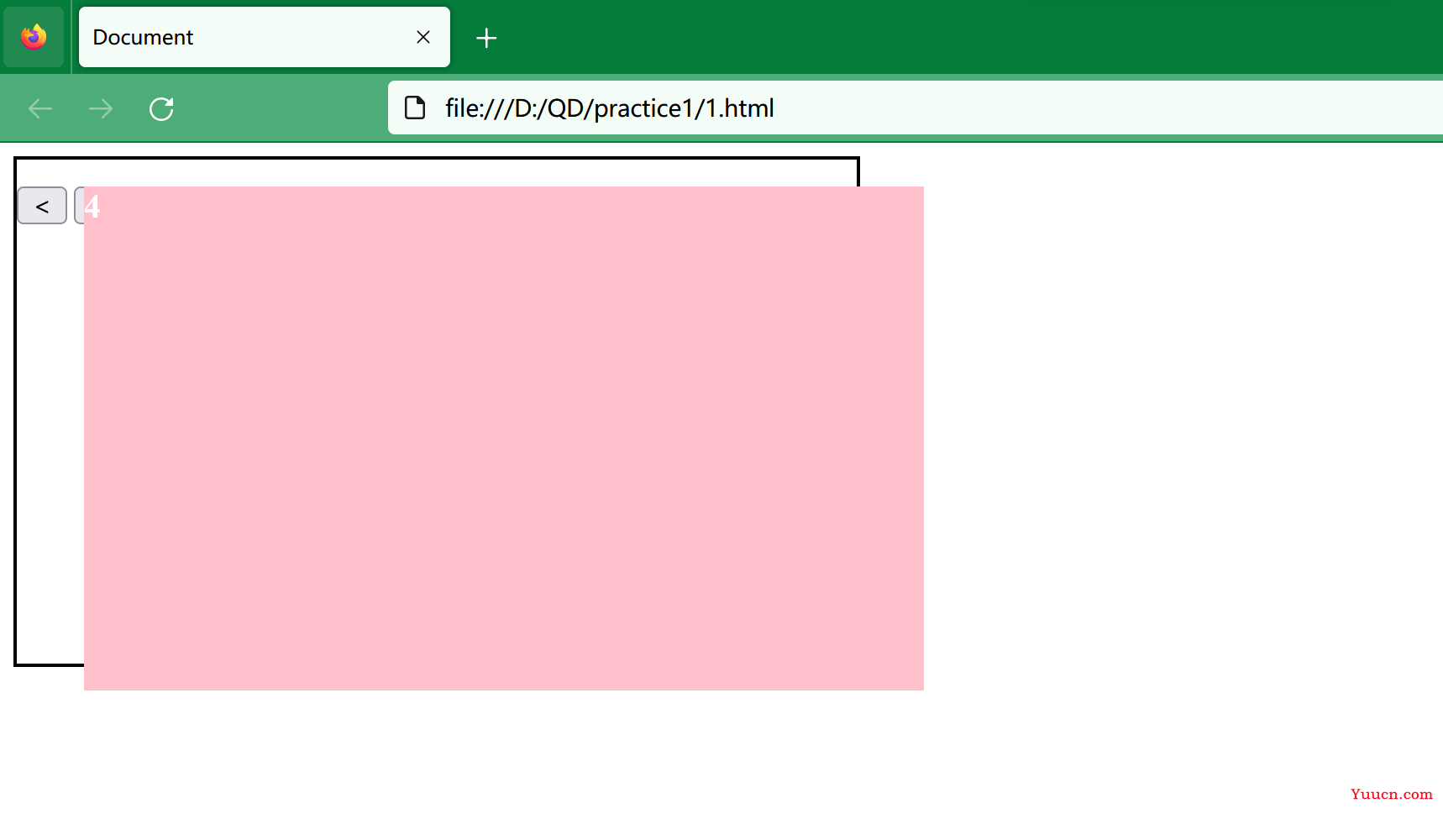Click the pink slide numbered 4

(504, 438)
